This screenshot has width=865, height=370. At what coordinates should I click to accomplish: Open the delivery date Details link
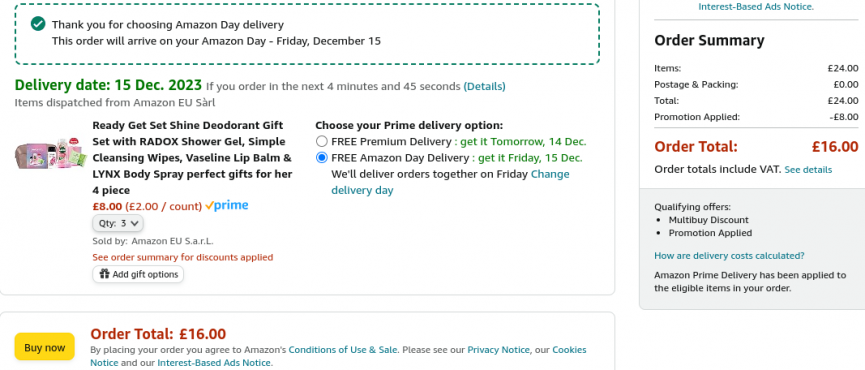coord(484,86)
